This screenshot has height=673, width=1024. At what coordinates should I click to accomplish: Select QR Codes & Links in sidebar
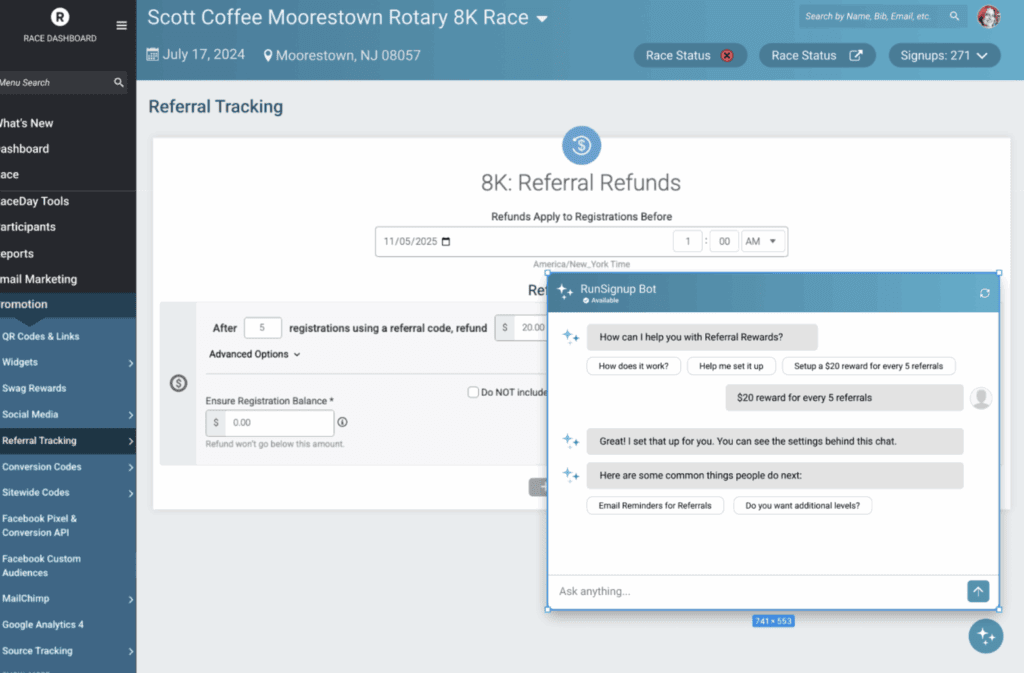[40, 336]
